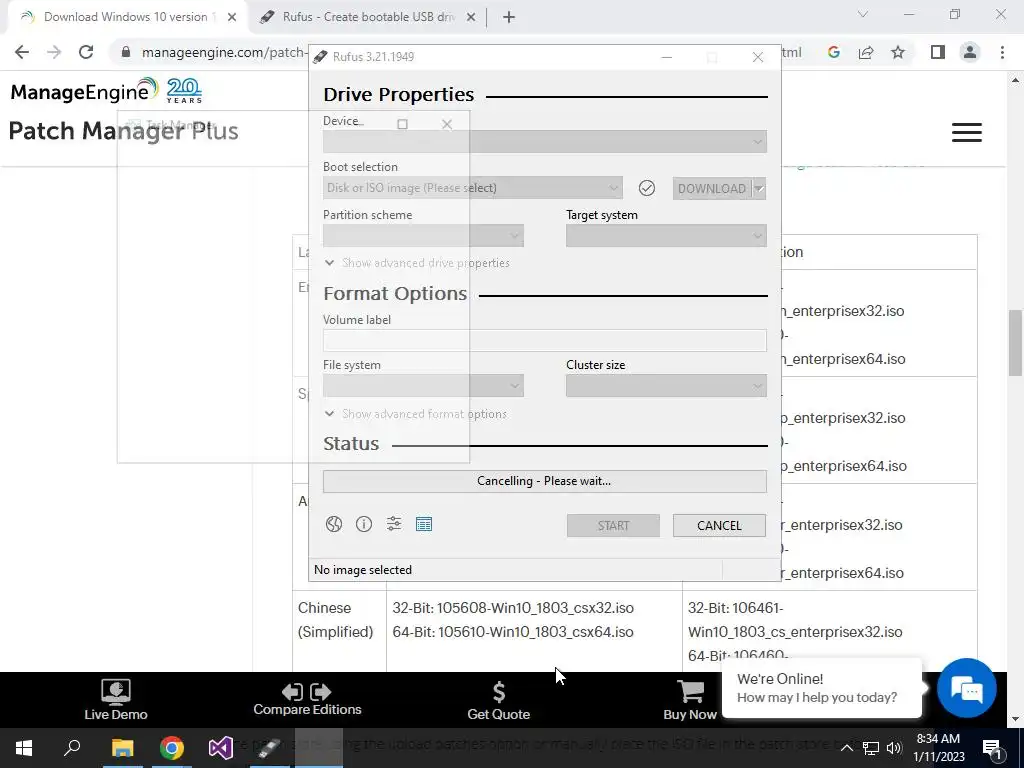Click Chrome back arrow
Image resolution: width=1024 pixels, height=768 pixels.
(22, 52)
